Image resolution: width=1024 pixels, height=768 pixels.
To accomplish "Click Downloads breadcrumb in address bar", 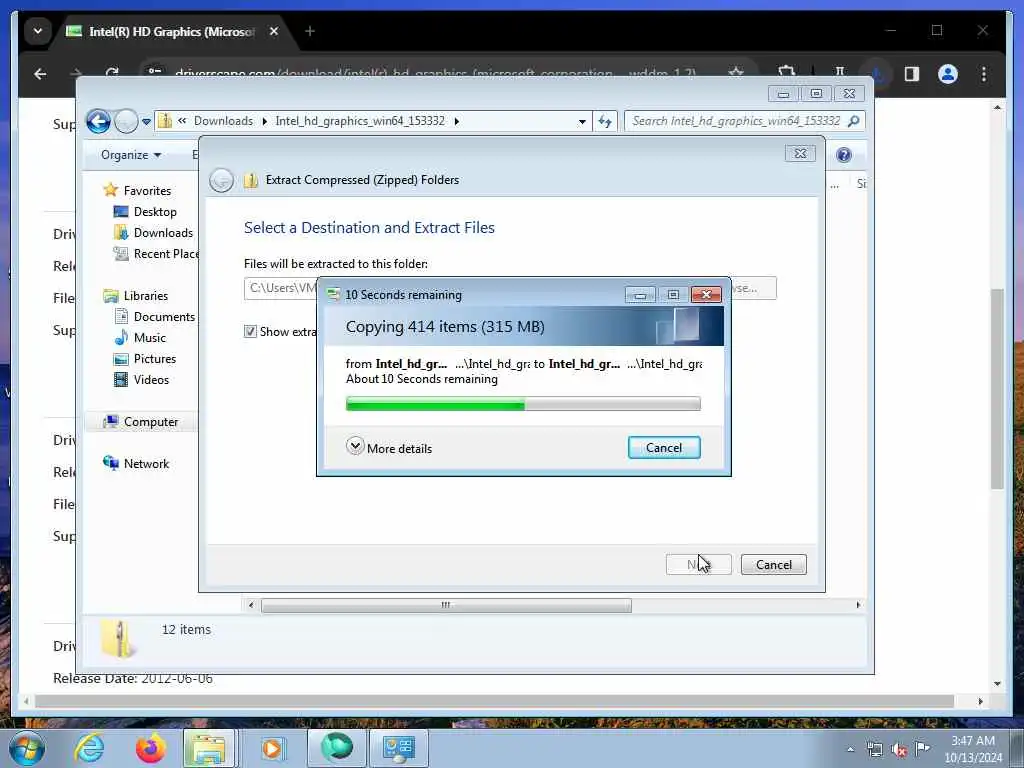I will click(223, 121).
